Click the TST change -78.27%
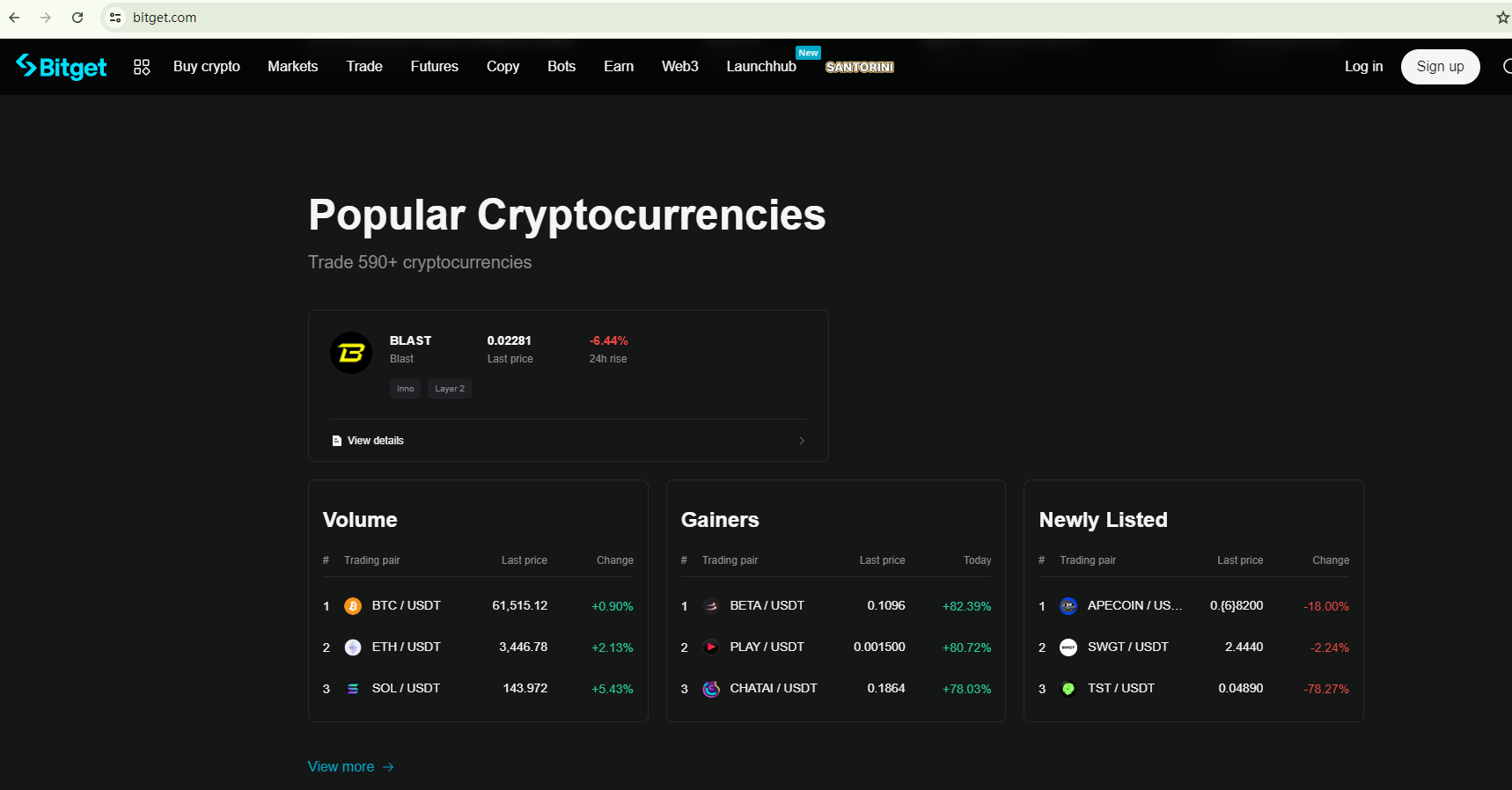The image size is (1512, 790). click(x=1326, y=690)
